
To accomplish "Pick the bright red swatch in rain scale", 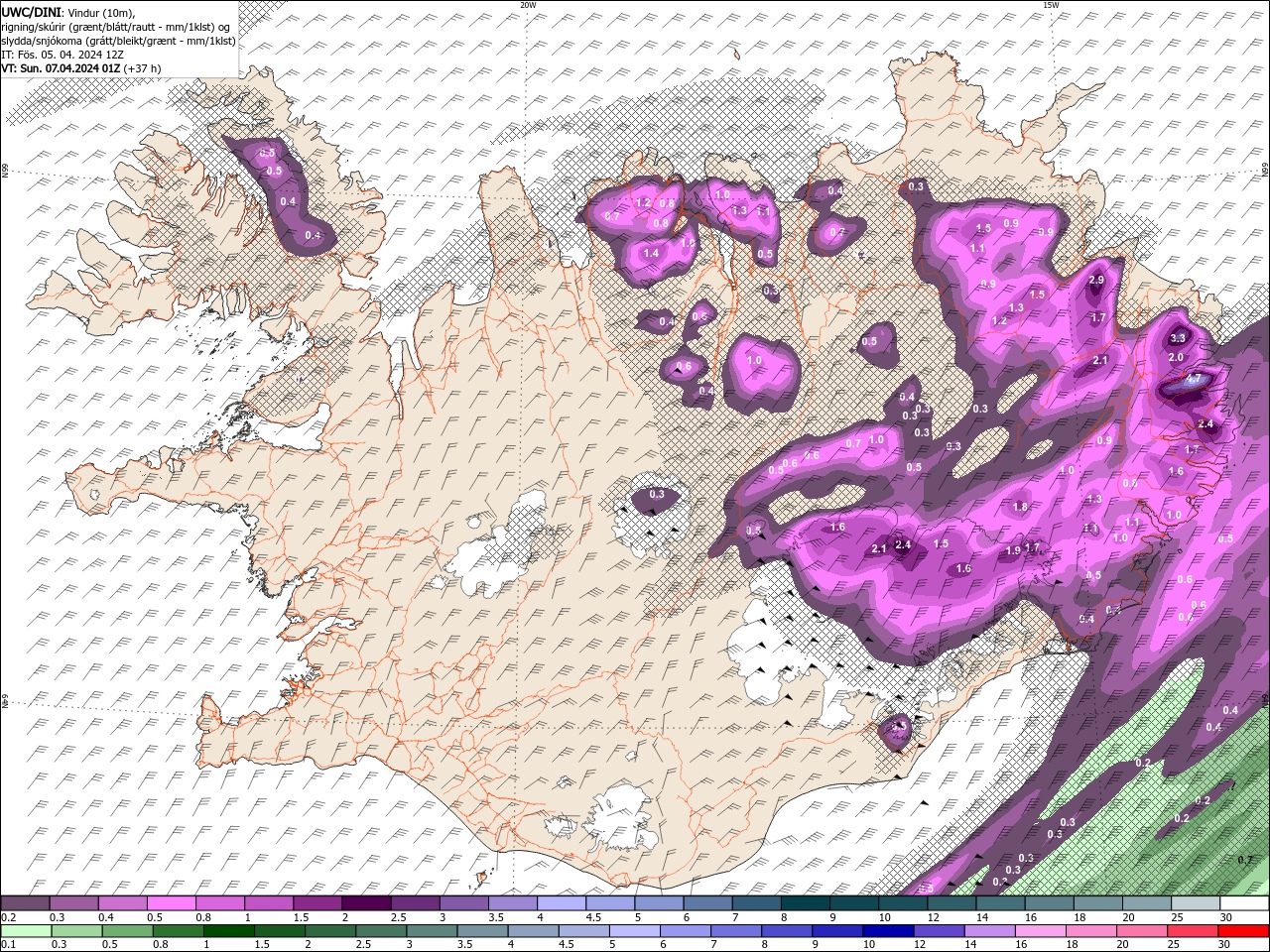I will (x=1243, y=931).
